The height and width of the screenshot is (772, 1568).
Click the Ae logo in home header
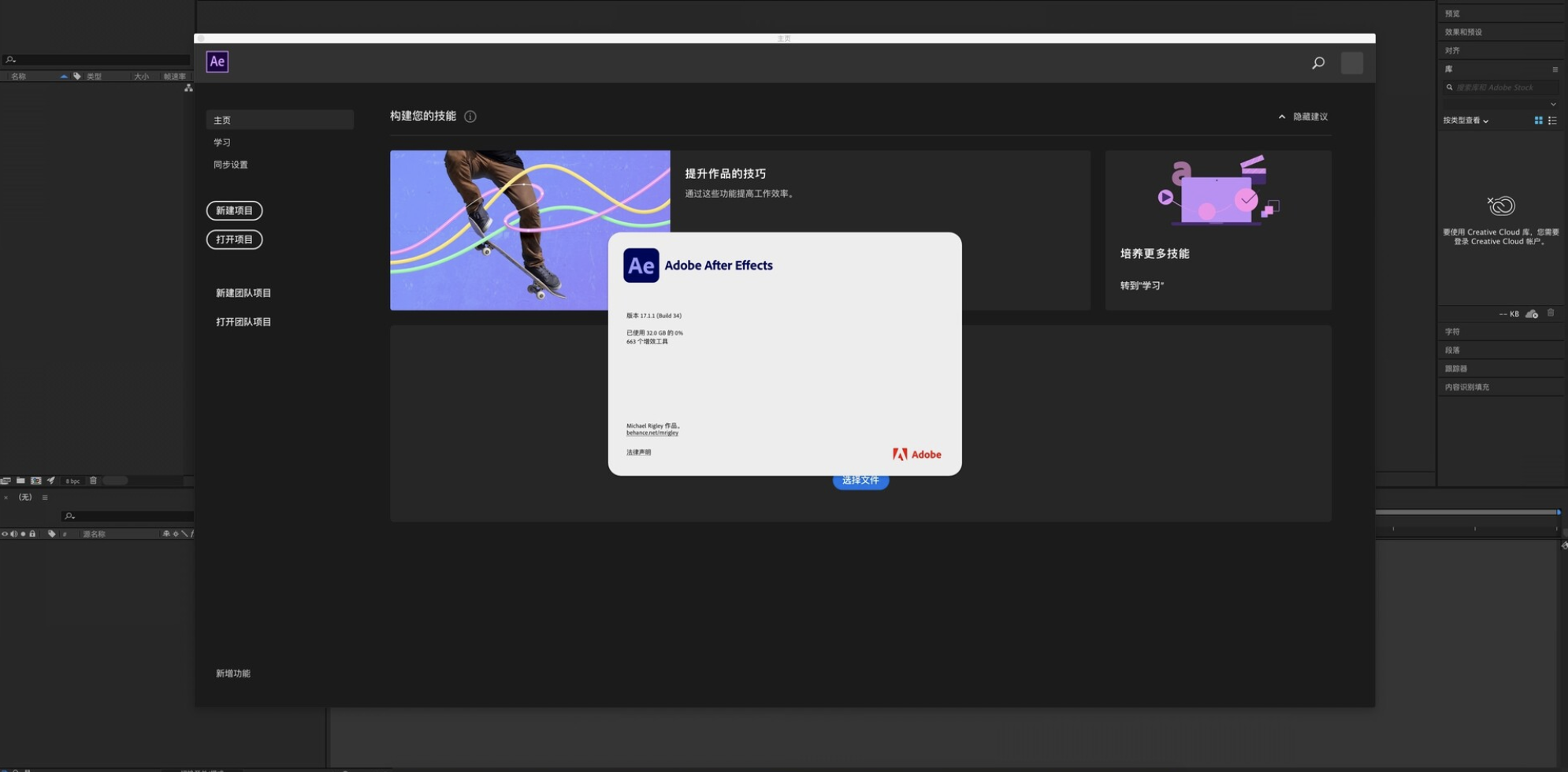(x=217, y=61)
